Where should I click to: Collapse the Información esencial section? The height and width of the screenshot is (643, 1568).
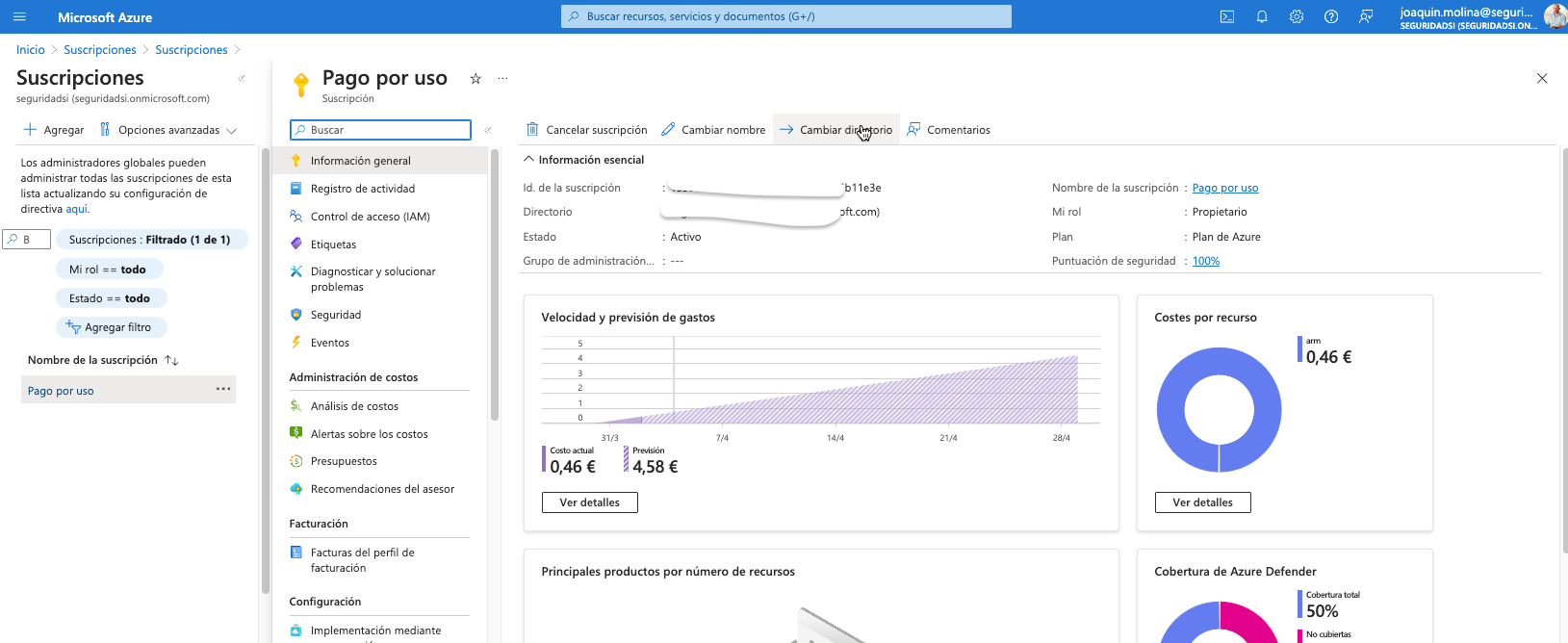point(528,160)
